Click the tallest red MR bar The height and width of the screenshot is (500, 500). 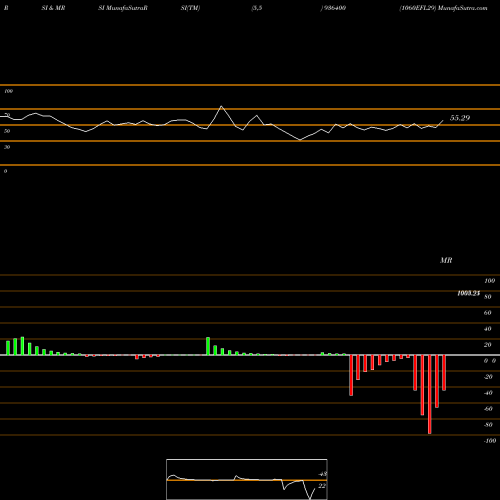point(429,394)
